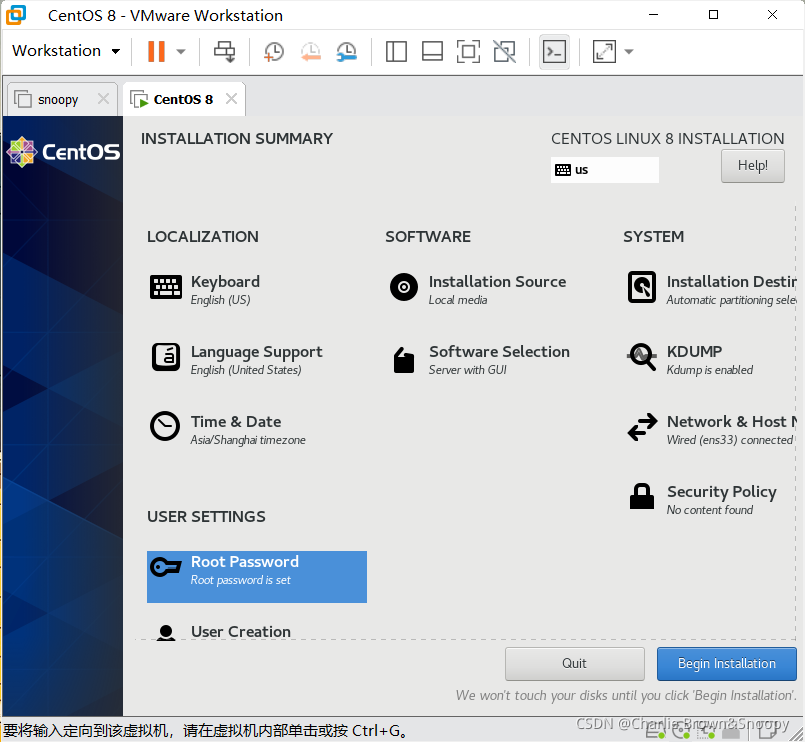805x742 pixels.
Task: Click the Unity mode toolbar icon
Action: [x=505, y=51]
